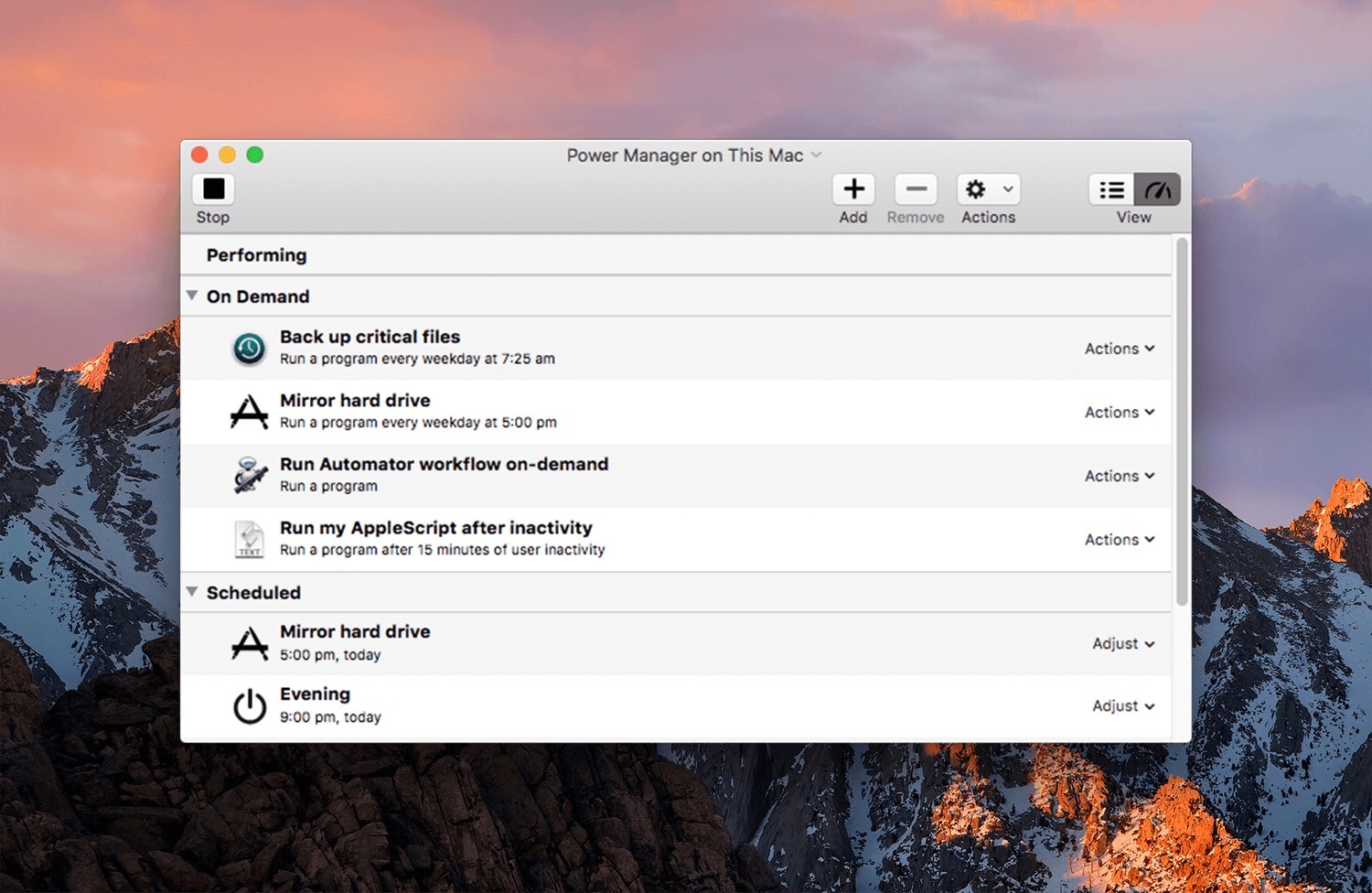Open Actions menu for Run my AppleScript
This screenshot has width=1372, height=893.
pos(1120,540)
